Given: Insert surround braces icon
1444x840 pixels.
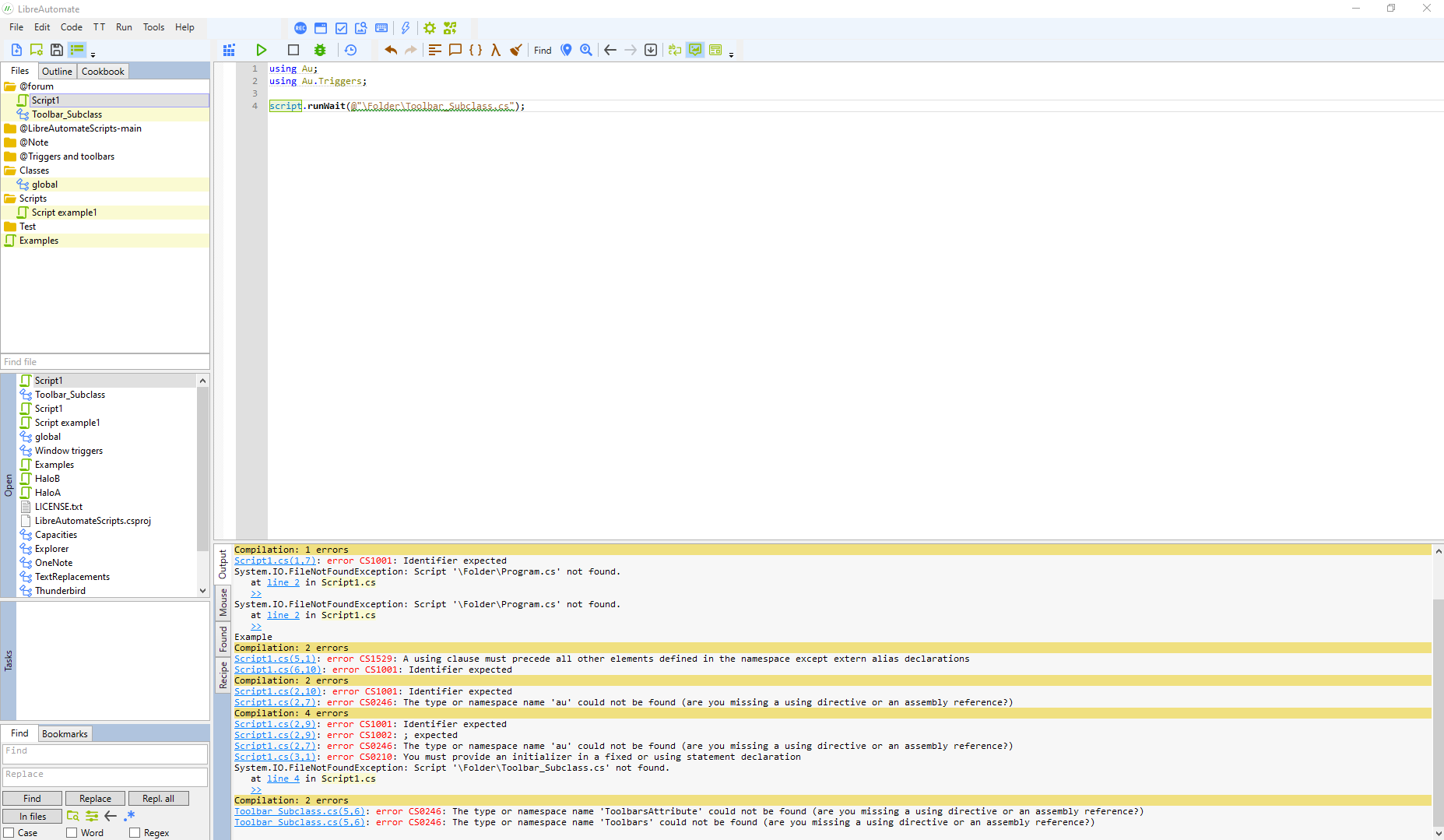Looking at the screenshot, I should 476,50.
